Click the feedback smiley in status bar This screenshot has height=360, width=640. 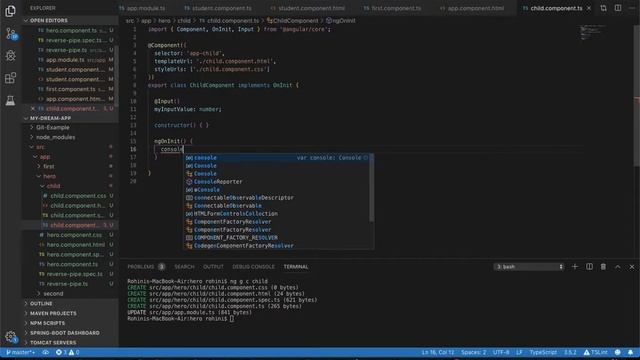coord(618,352)
